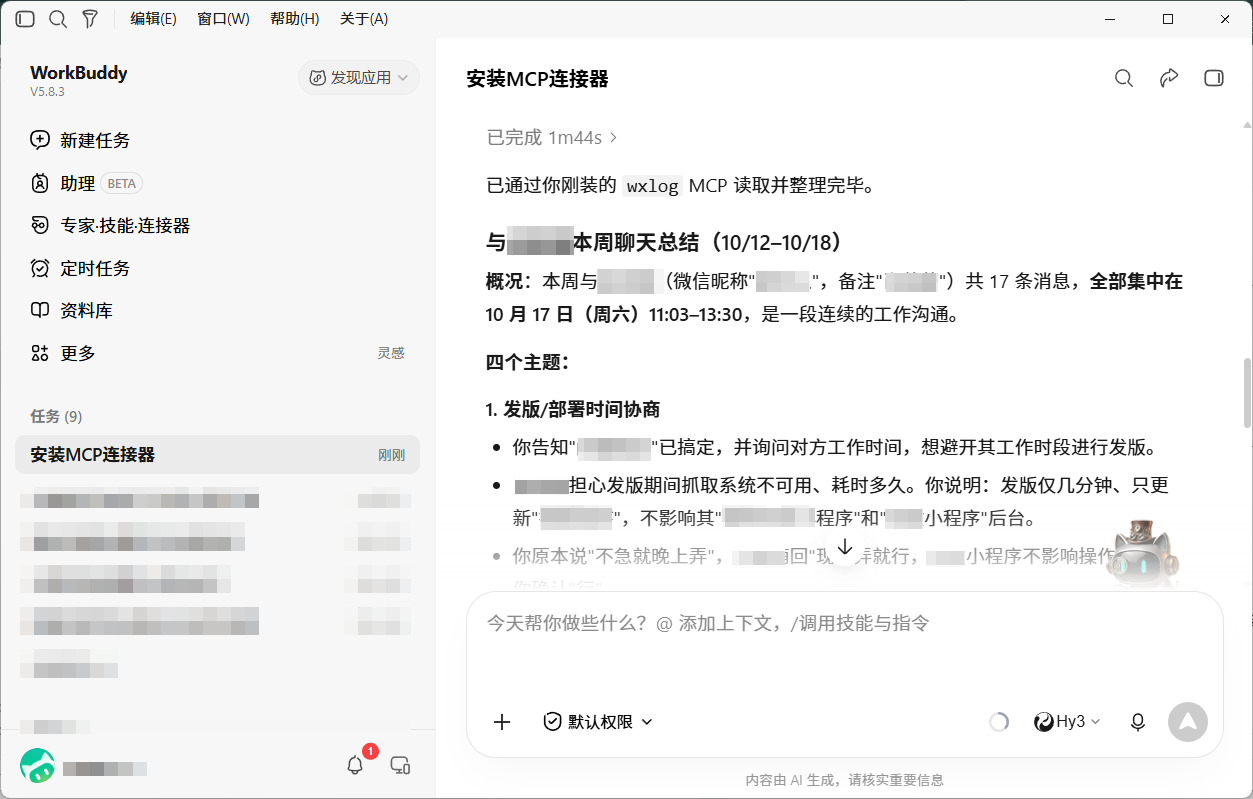Click the user avatar at bottom left
The width and height of the screenshot is (1253, 799).
(37, 766)
